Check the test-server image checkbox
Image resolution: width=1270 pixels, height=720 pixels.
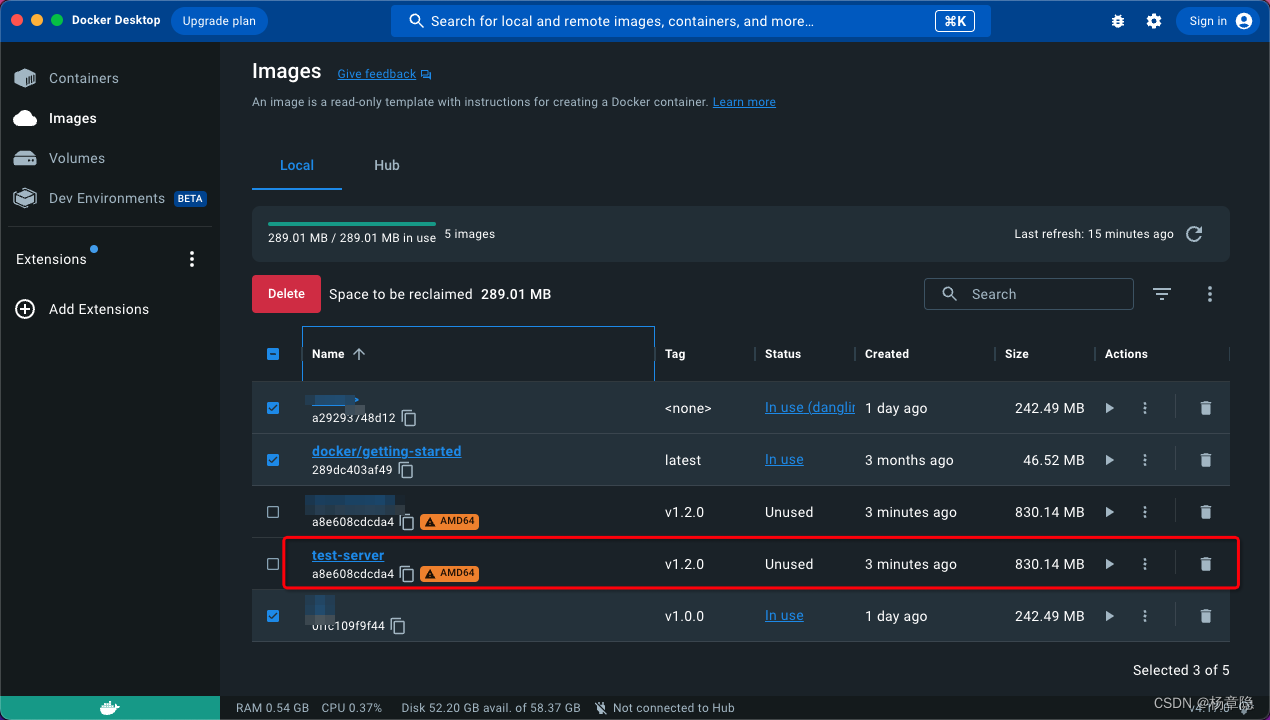point(273,564)
